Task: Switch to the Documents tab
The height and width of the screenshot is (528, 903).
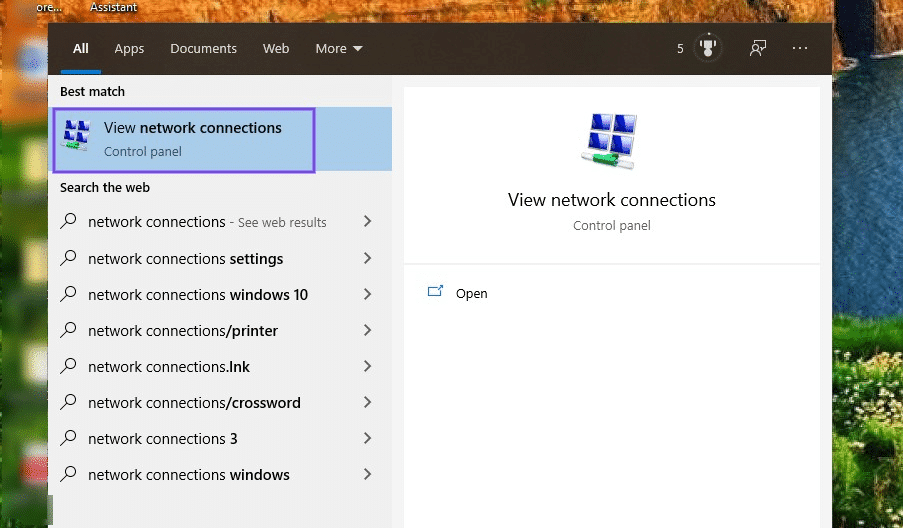Action: (203, 48)
